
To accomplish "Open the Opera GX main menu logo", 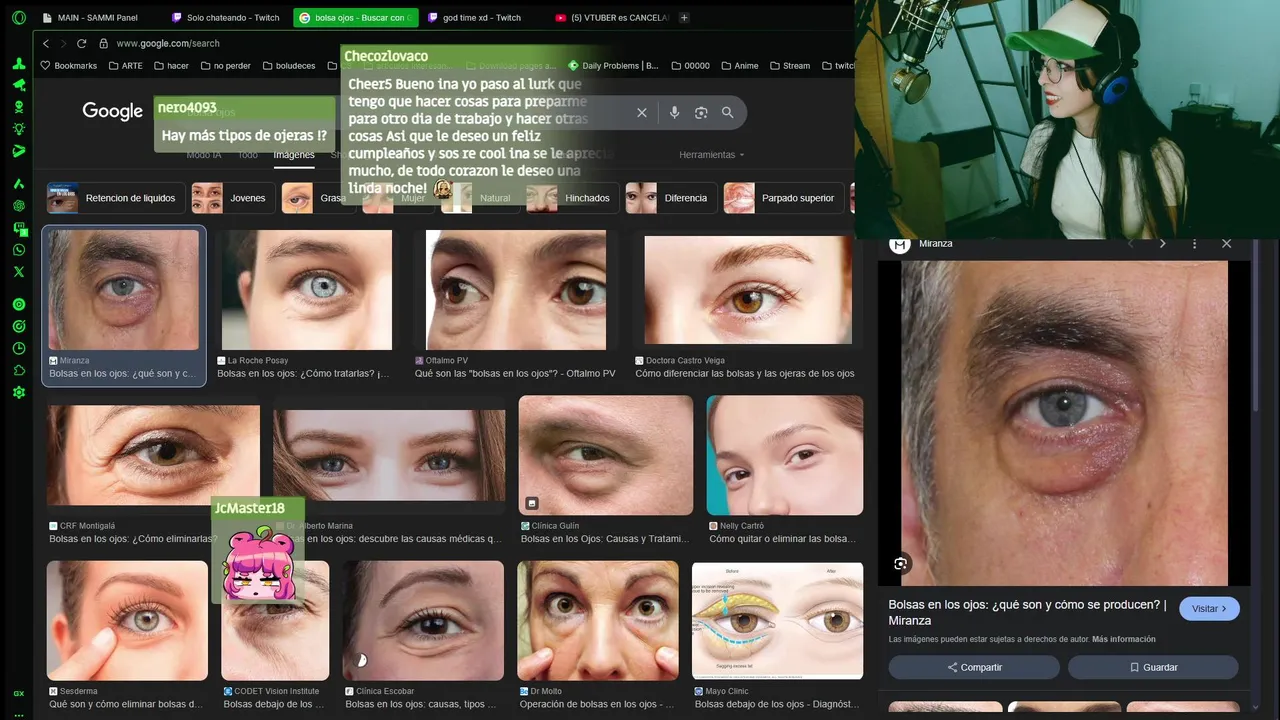I will [19, 18].
